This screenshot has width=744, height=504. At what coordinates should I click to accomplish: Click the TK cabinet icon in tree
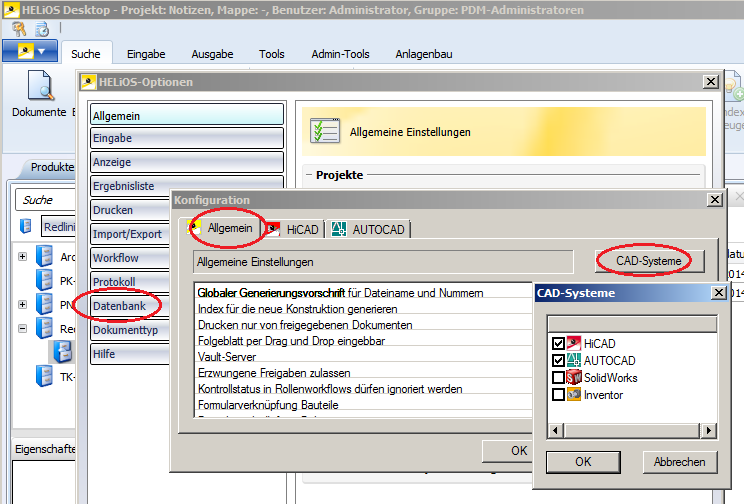[x=45, y=376]
